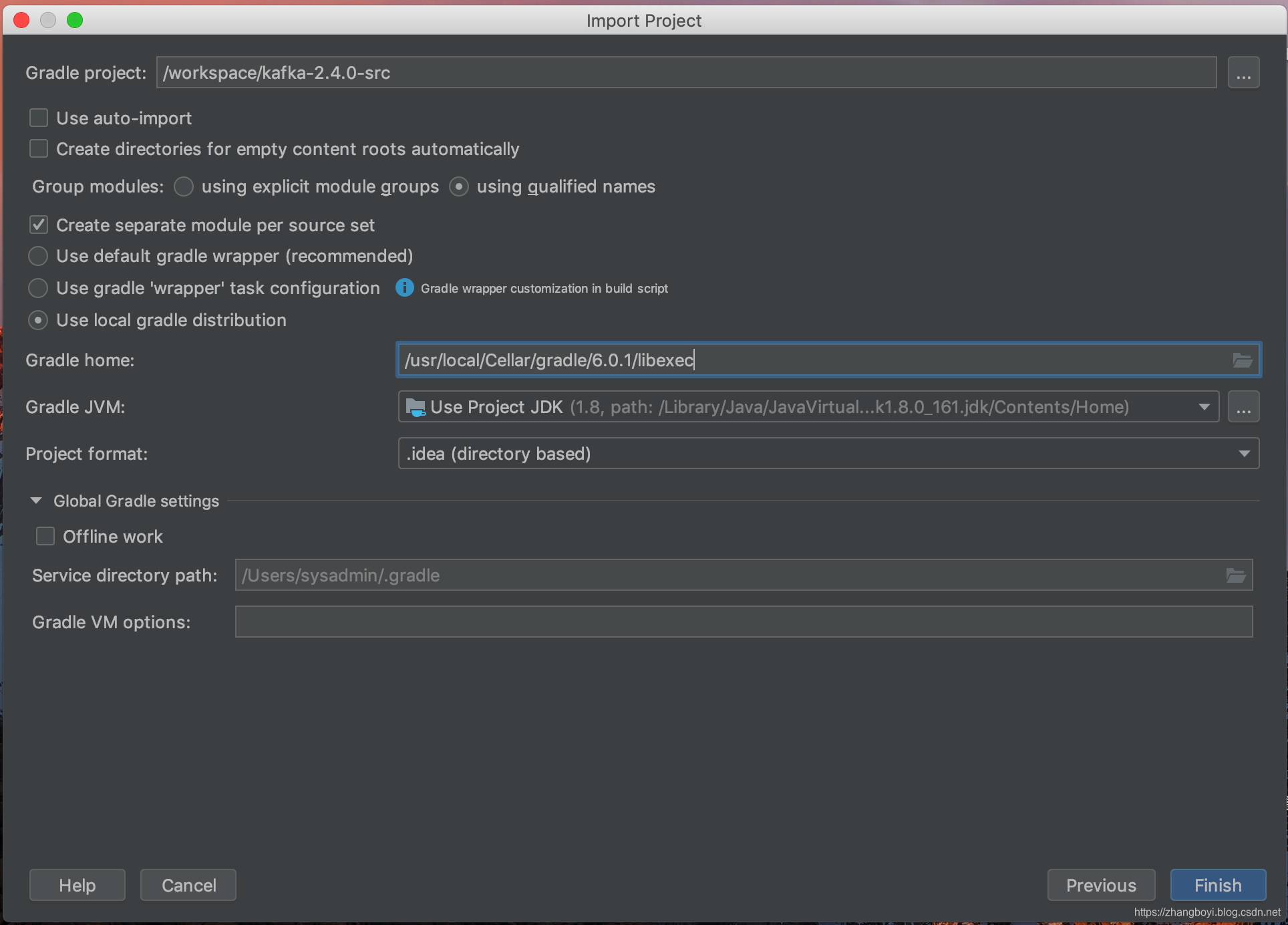
Task: Toggle Offline work checkbox
Action: click(47, 537)
